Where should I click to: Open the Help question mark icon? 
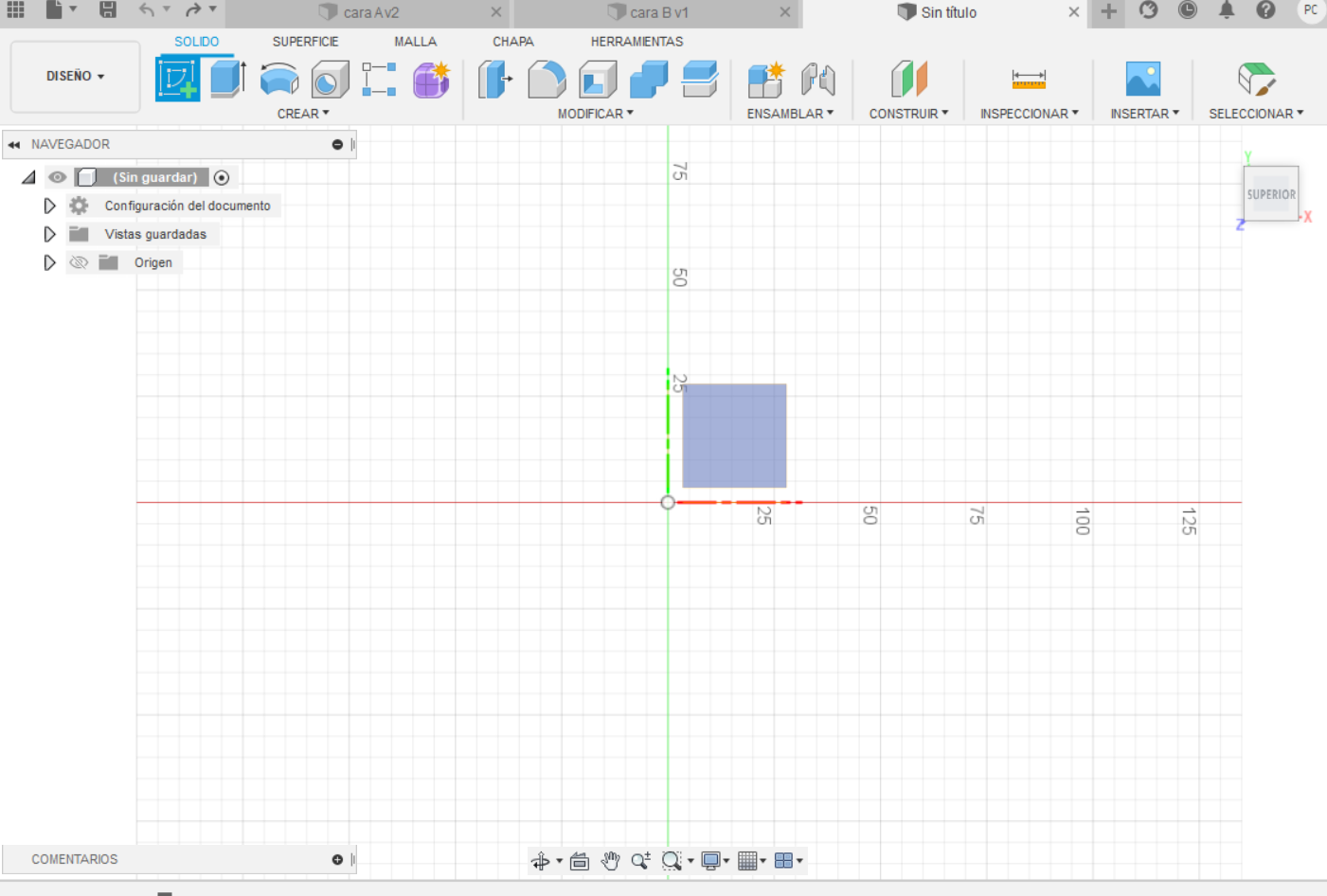click(1265, 10)
